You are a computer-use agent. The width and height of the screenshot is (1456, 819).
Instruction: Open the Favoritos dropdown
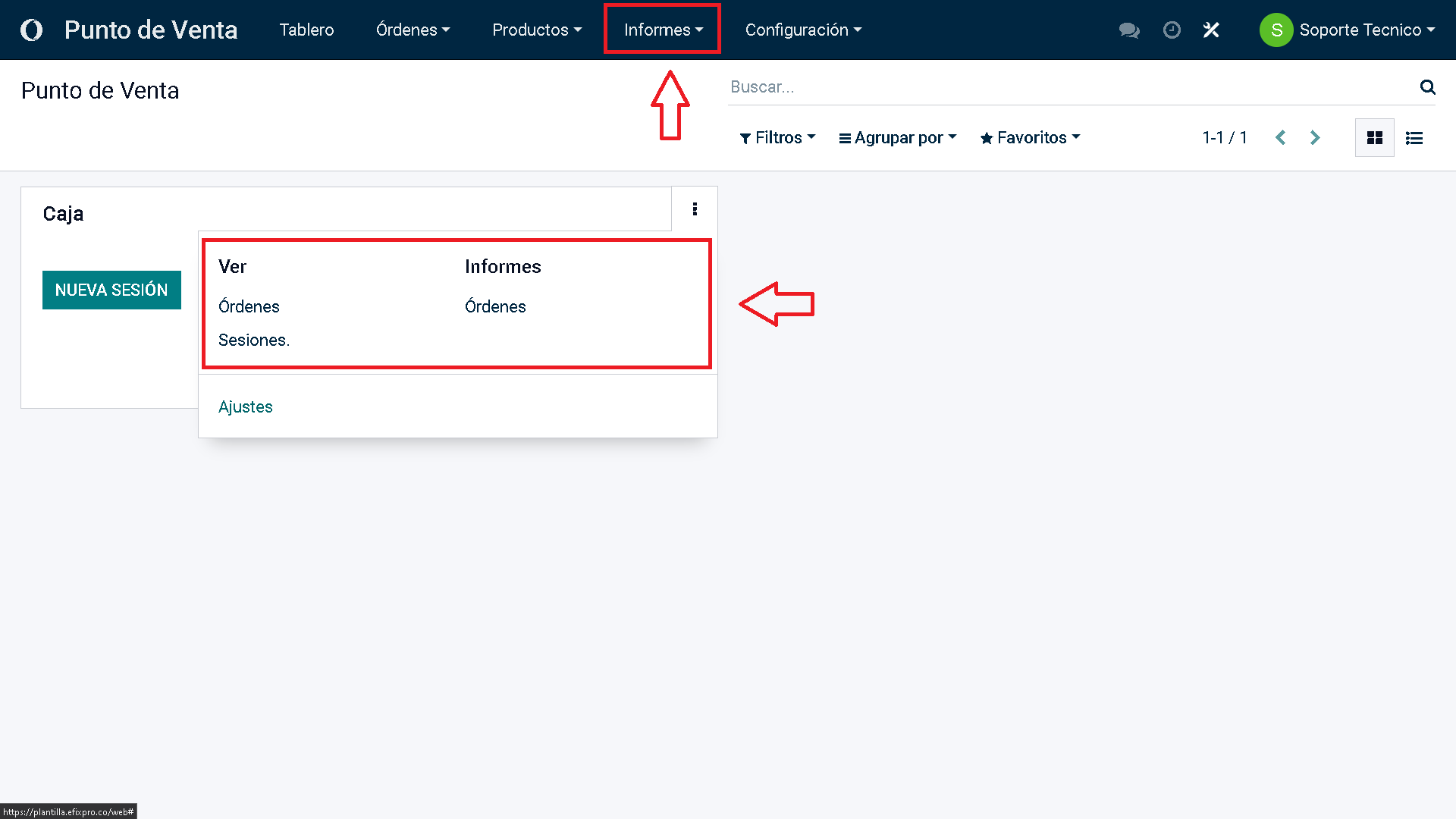tap(1030, 138)
